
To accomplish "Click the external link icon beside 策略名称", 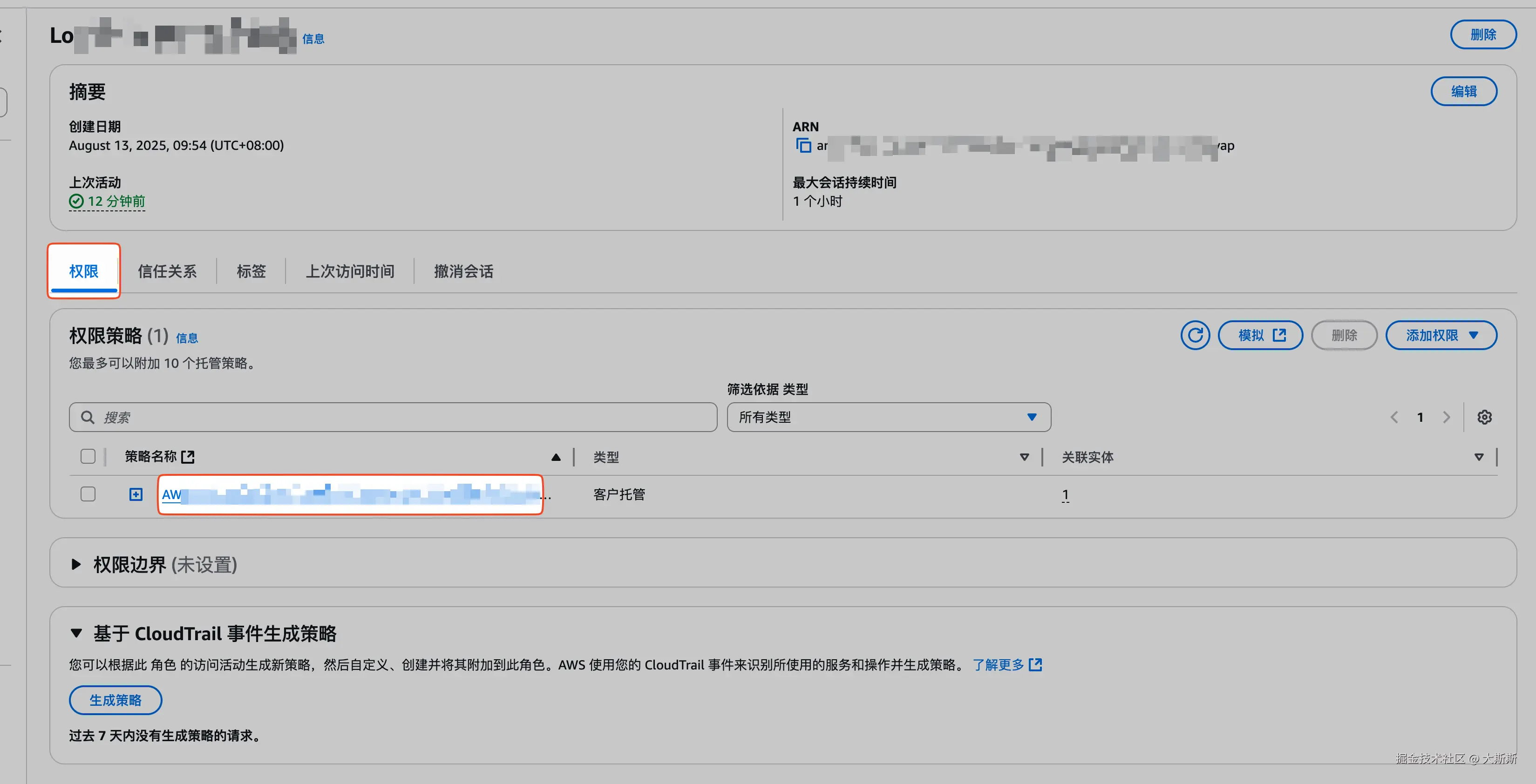I will (188, 457).
